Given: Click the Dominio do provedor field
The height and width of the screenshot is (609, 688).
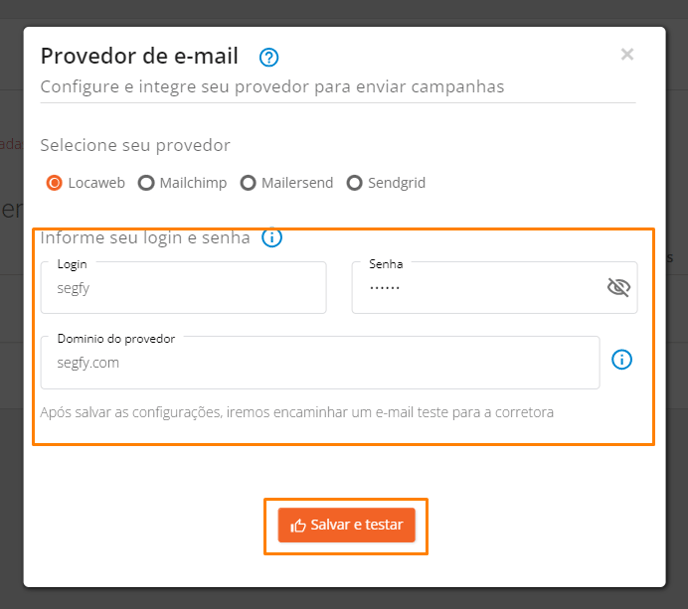Looking at the screenshot, I should click(x=320, y=362).
